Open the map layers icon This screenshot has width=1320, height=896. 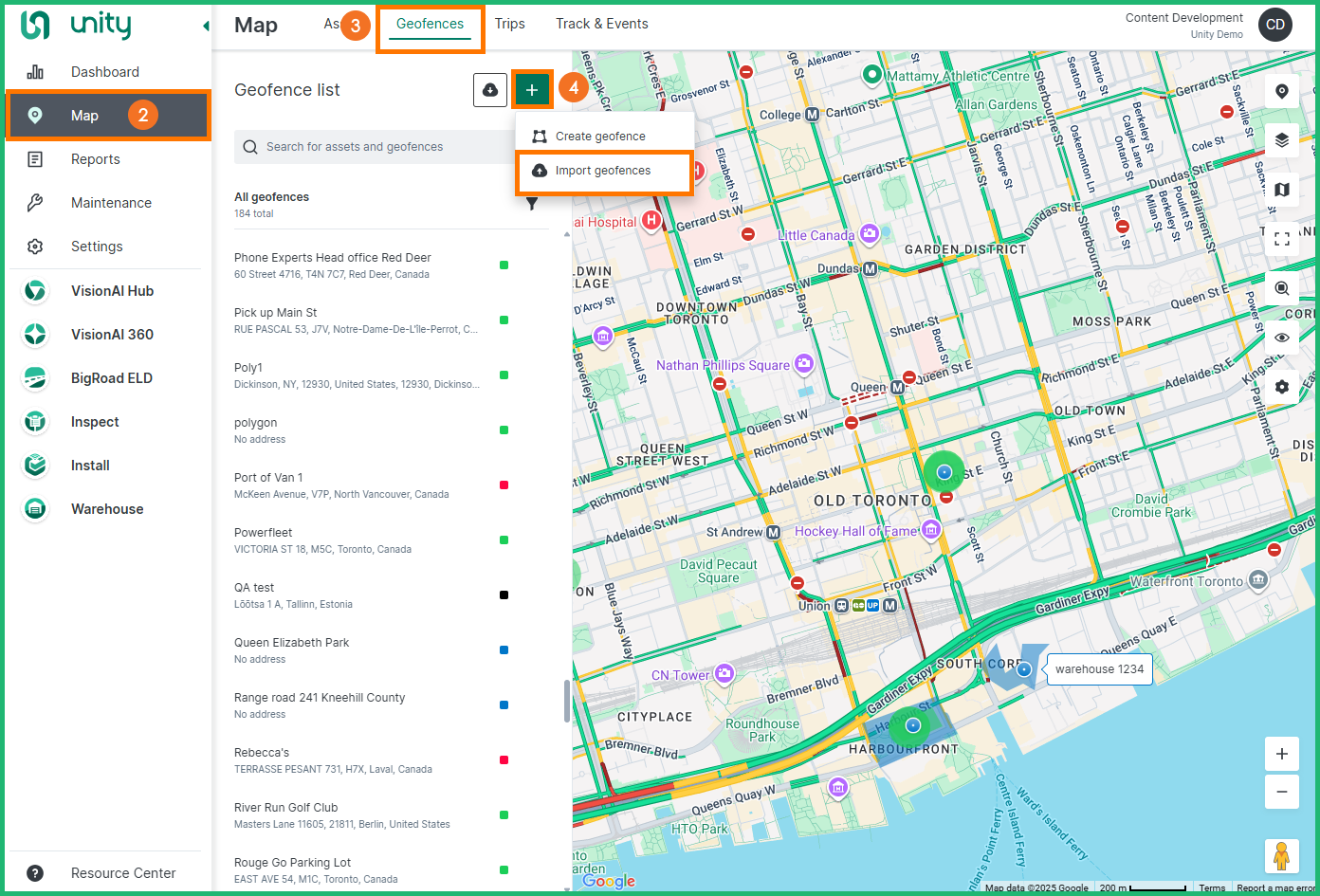coord(1281,140)
